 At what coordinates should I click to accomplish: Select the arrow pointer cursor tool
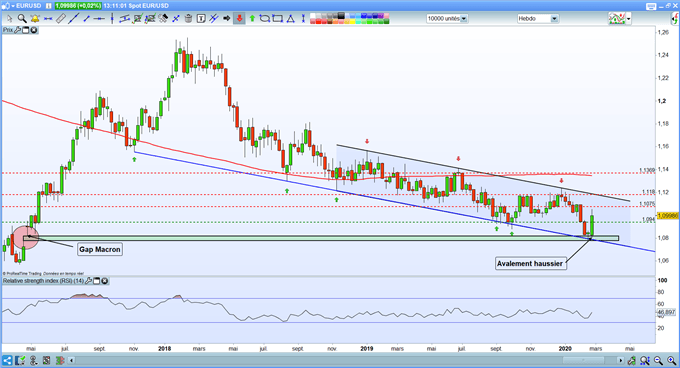coord(9,19)
